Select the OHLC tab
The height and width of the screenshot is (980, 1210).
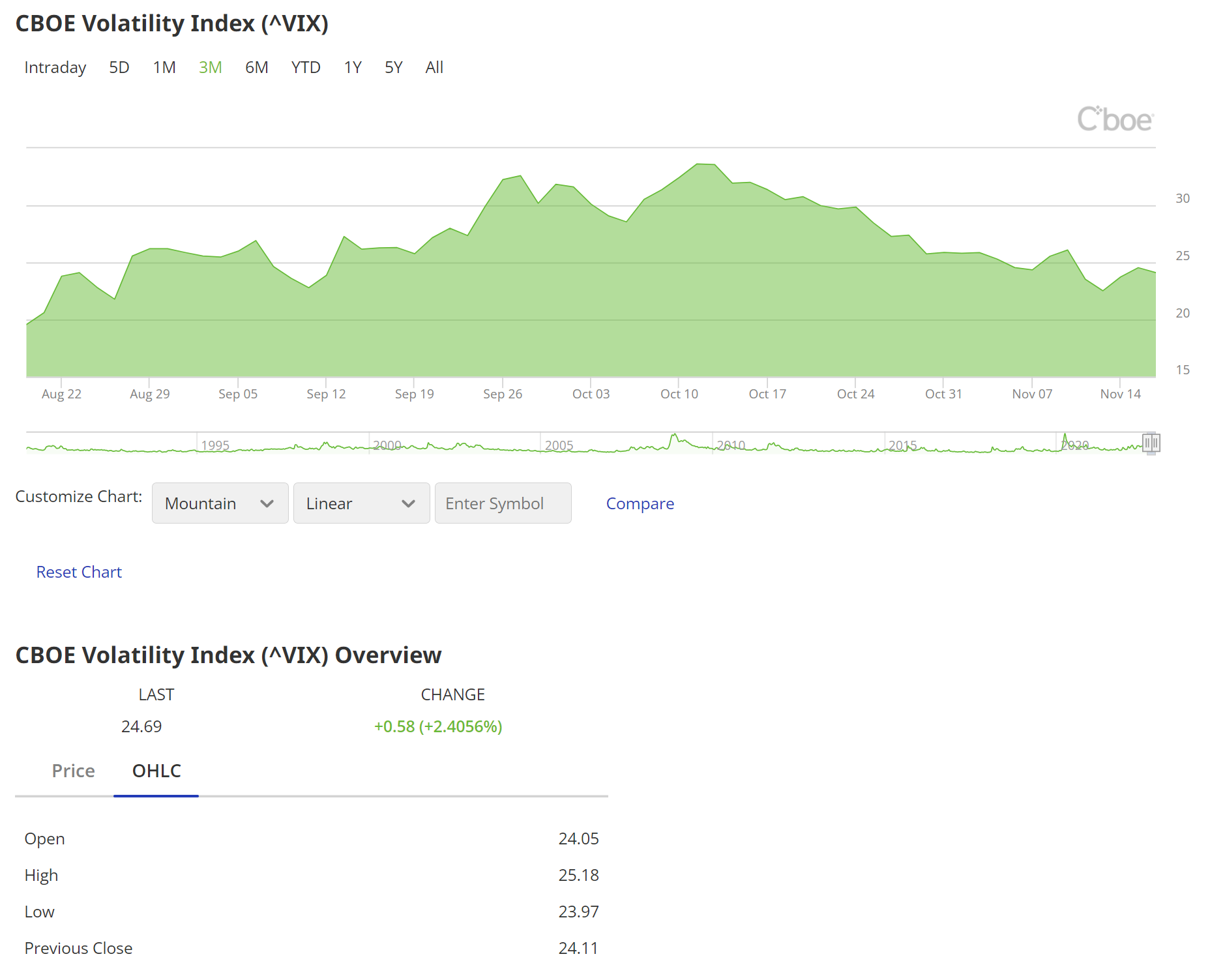point(156,771)
